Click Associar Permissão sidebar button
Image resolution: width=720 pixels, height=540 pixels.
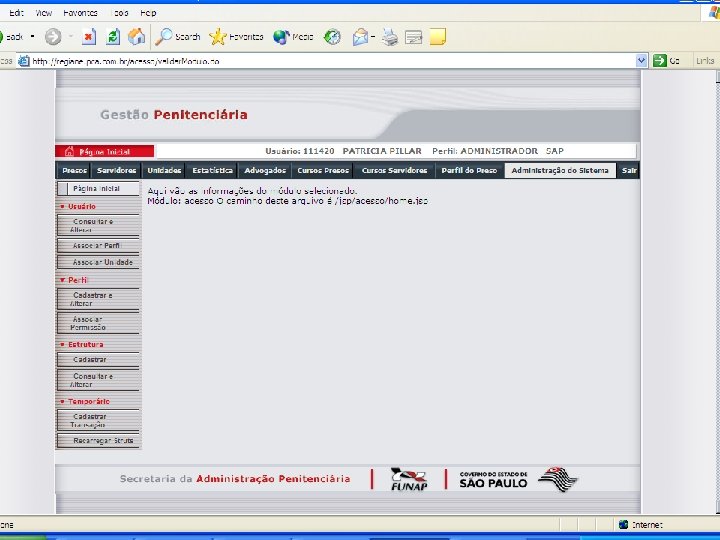point(98,323)
